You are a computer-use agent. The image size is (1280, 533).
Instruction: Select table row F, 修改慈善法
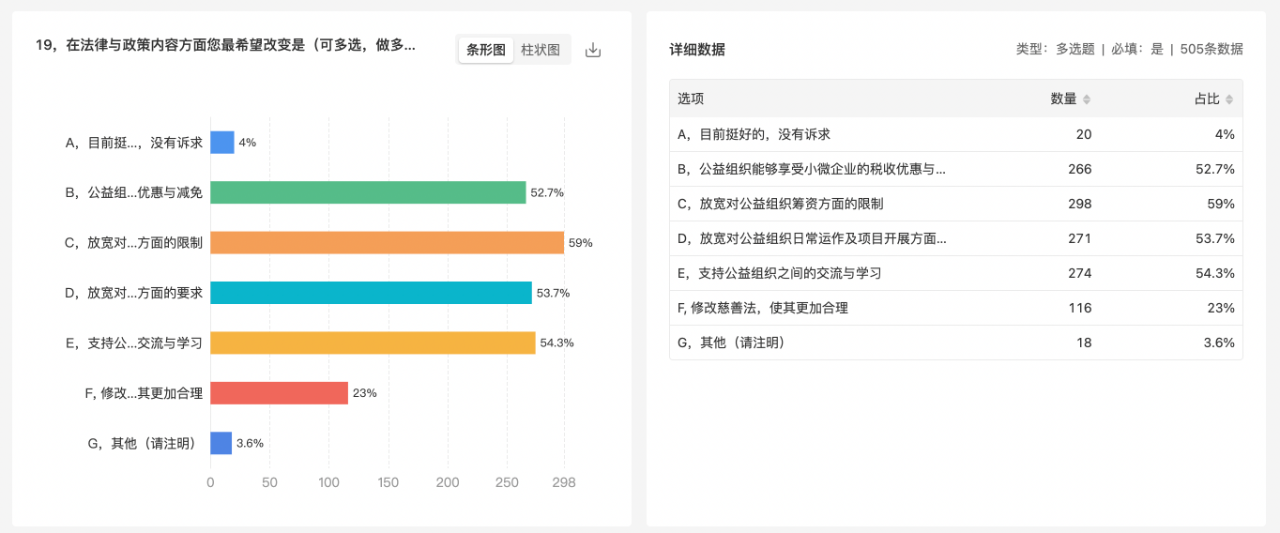click(x=956, y=308)
